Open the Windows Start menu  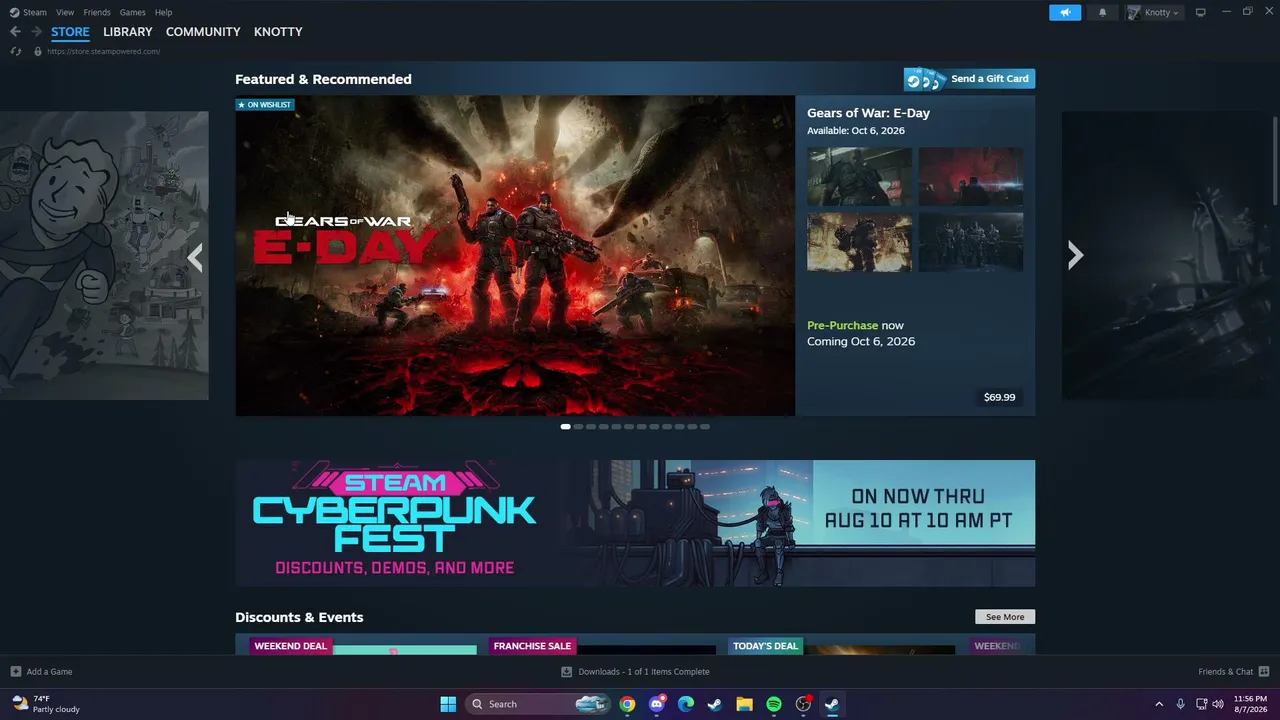click(x=448, y=704)
